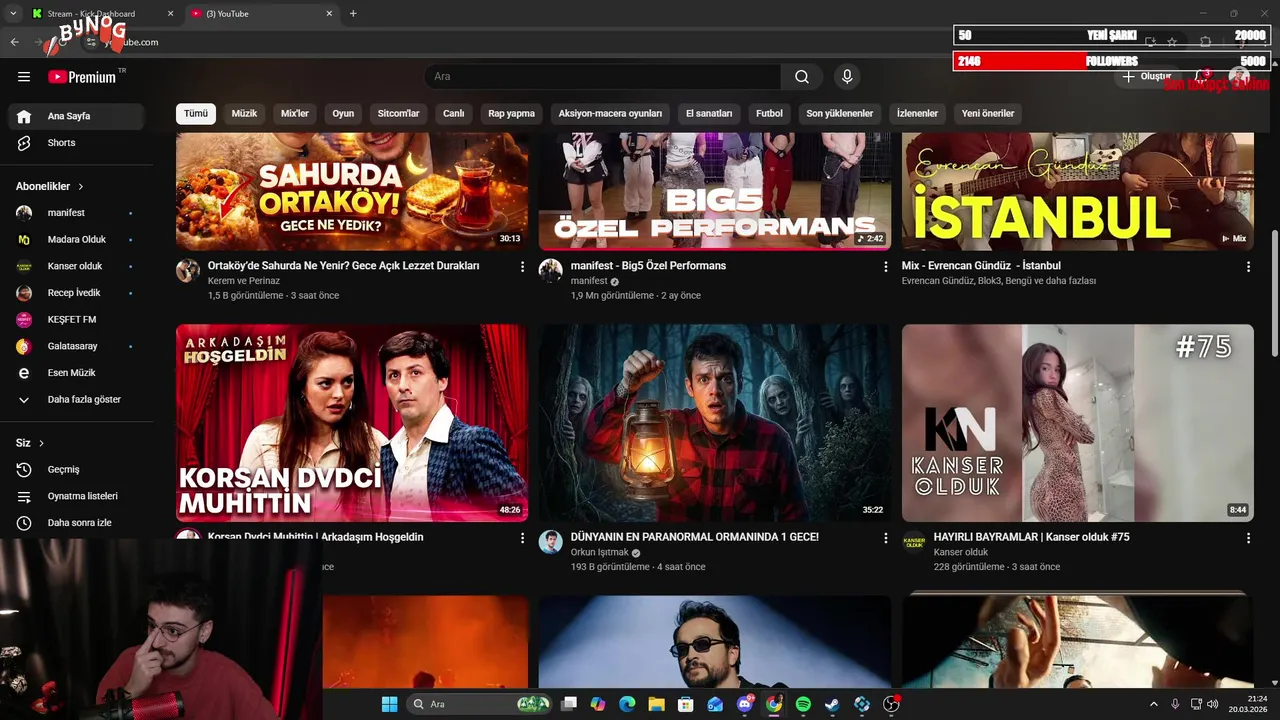Open Geçmiş watch history
Screen dimensions: 1280x720
(x=77, y=469)
